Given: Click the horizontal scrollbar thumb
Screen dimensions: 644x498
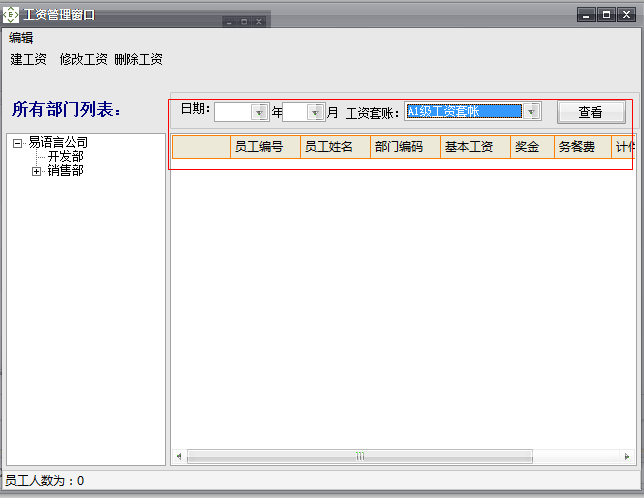Looking at the screenshot, I should (360, 456).
